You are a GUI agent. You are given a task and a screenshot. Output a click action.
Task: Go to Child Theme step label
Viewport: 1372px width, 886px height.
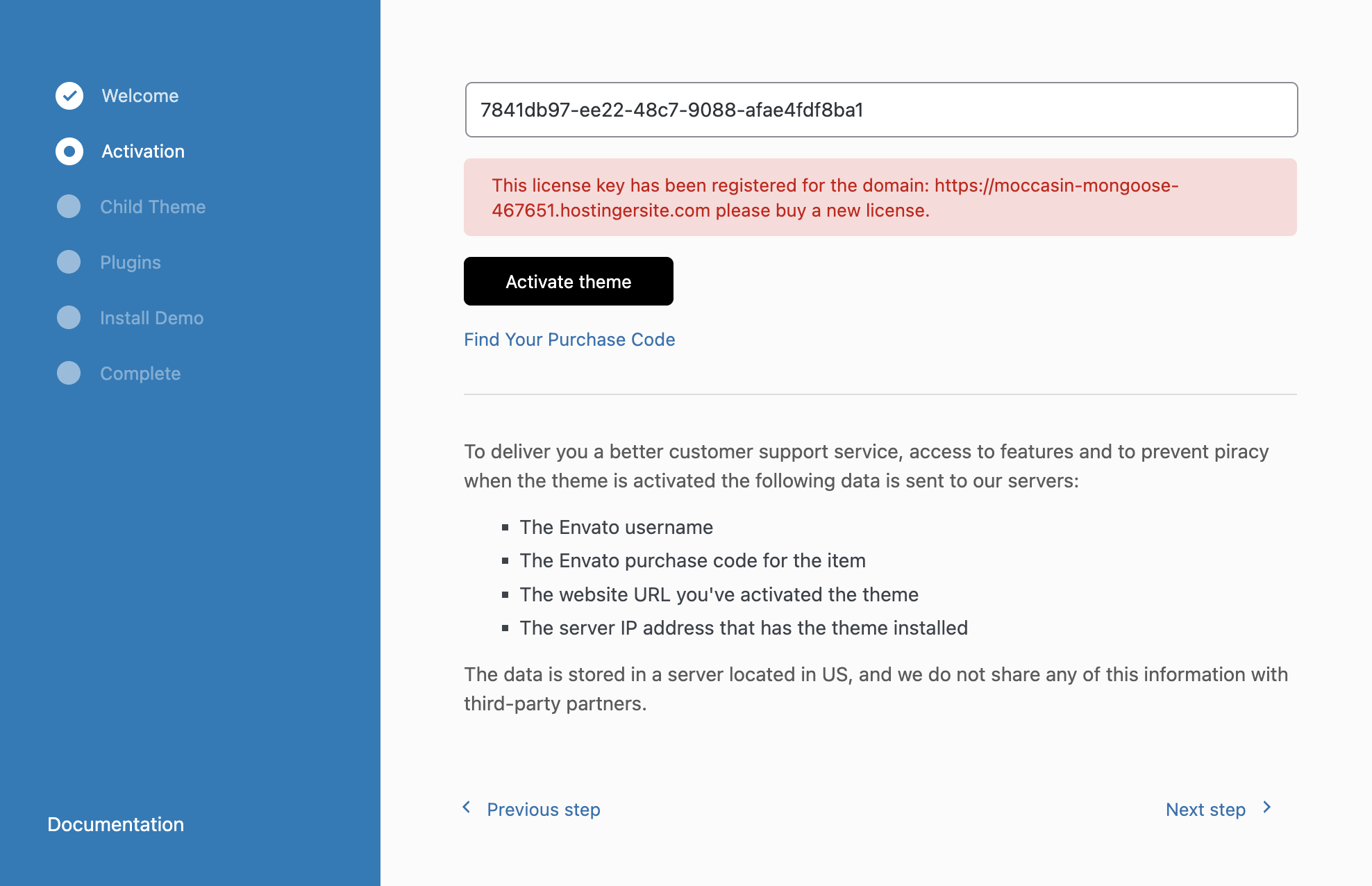pos(153,207)
